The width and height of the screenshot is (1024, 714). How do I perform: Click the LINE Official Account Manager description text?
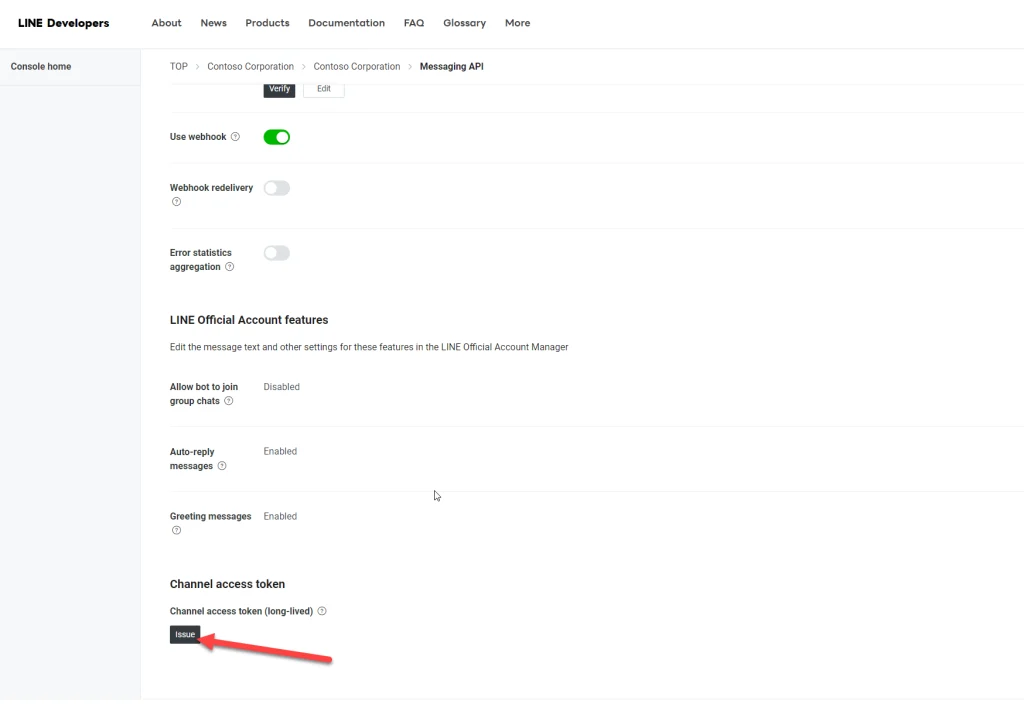(369, 347)
